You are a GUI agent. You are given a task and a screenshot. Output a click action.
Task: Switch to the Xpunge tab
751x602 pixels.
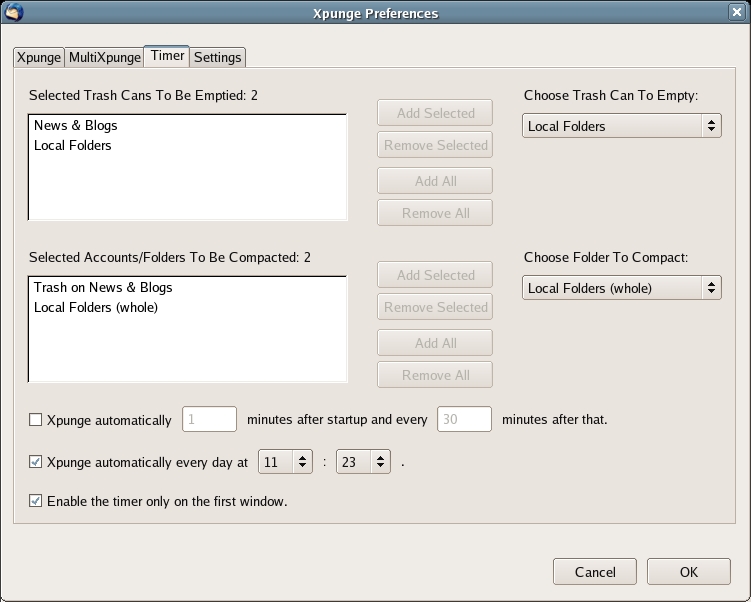39,57
